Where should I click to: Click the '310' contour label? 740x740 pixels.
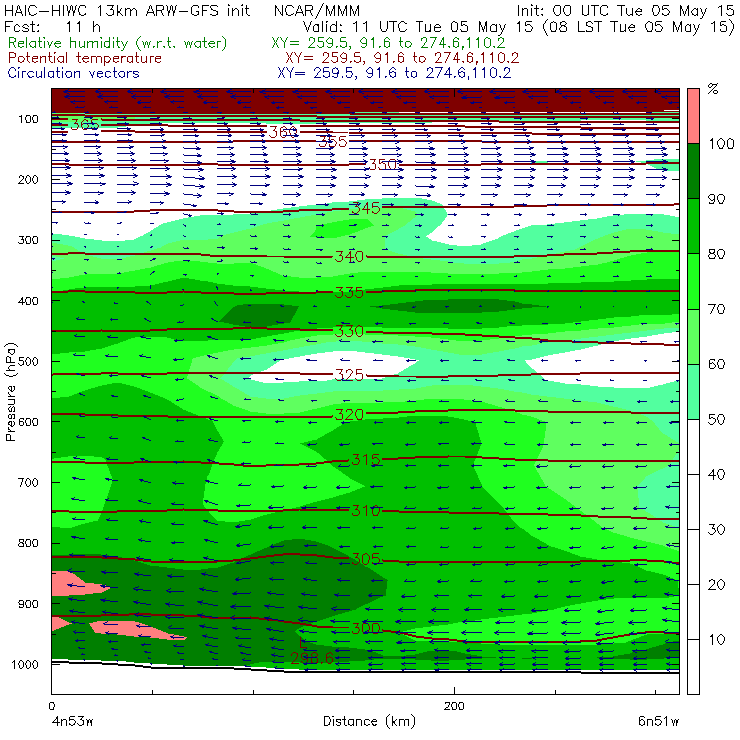click(365, 510)
